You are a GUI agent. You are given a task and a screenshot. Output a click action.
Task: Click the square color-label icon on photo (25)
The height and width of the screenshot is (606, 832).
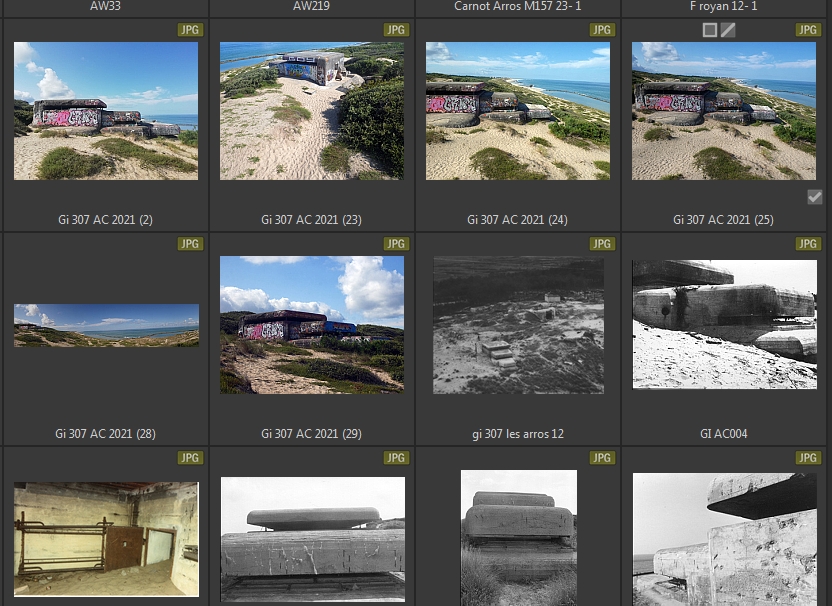point(710,30)
